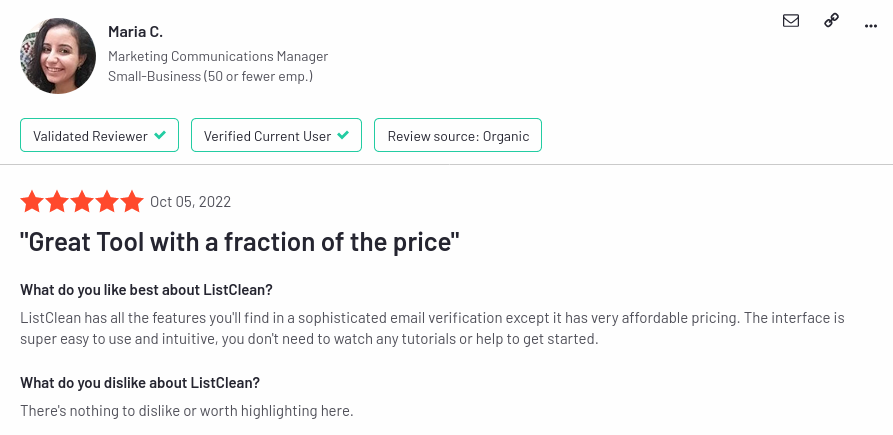Click the Marketing Communications Manager job title

[218, 57]
